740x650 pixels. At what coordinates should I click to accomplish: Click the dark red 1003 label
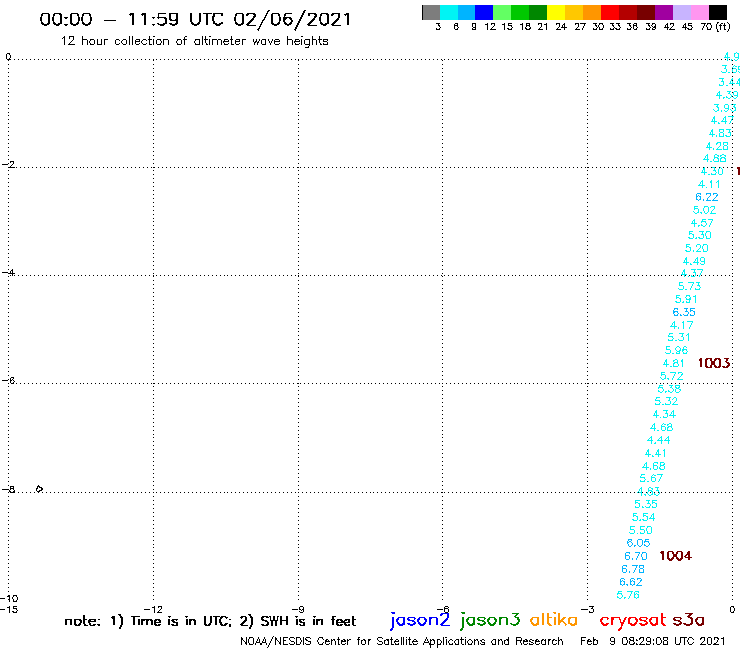coord(714,363)
